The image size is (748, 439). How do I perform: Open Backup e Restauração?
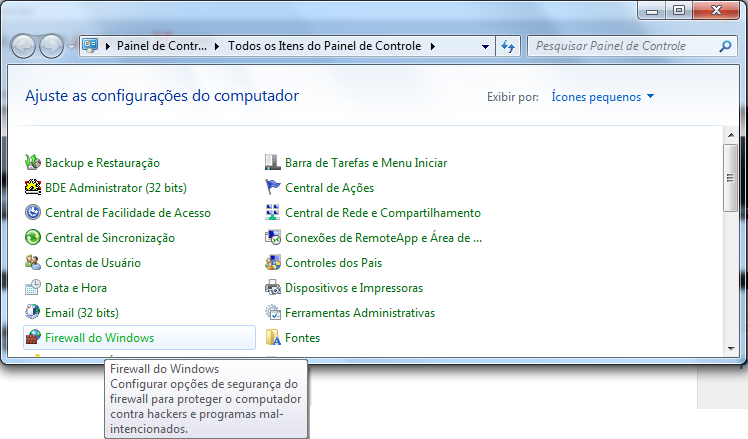102,163
